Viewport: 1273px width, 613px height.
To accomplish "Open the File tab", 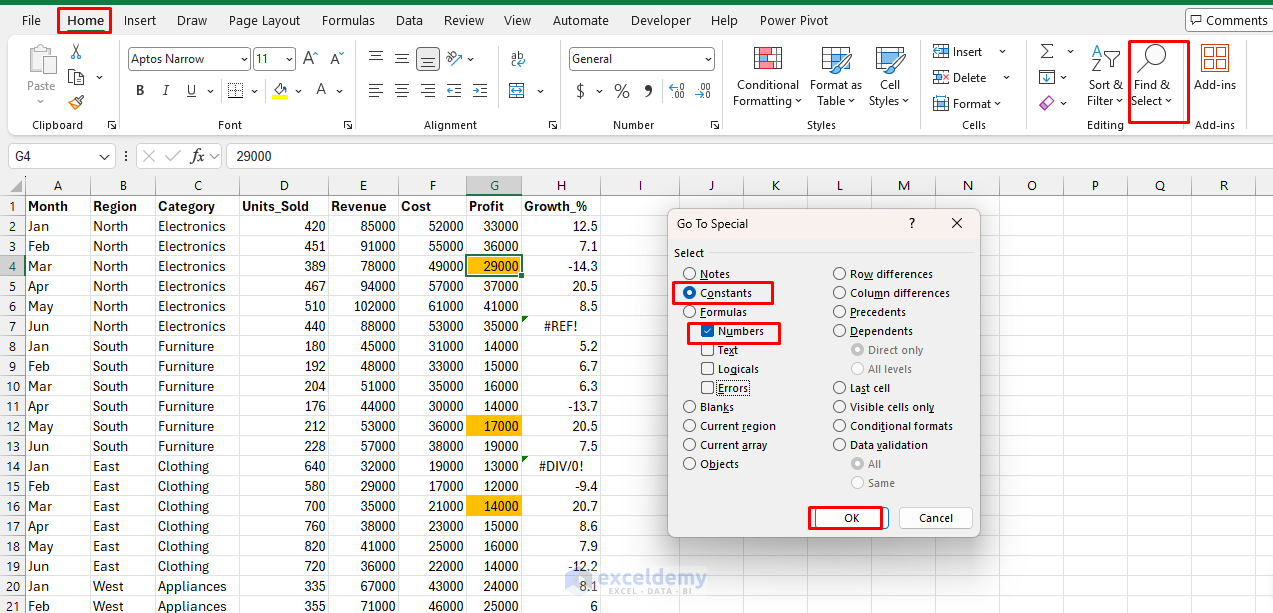I will point(31,20).
